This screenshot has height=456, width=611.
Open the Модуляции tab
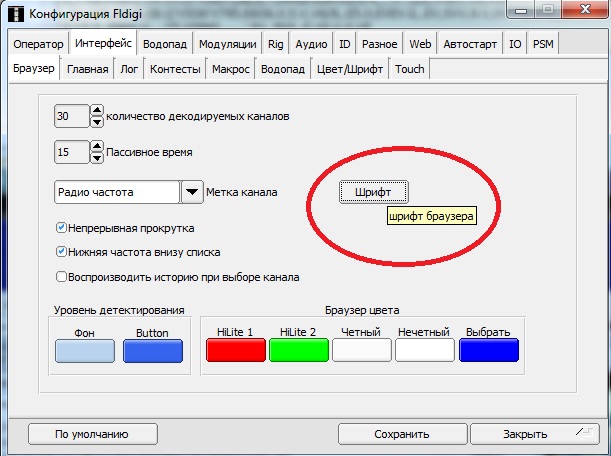pos(228,44)
